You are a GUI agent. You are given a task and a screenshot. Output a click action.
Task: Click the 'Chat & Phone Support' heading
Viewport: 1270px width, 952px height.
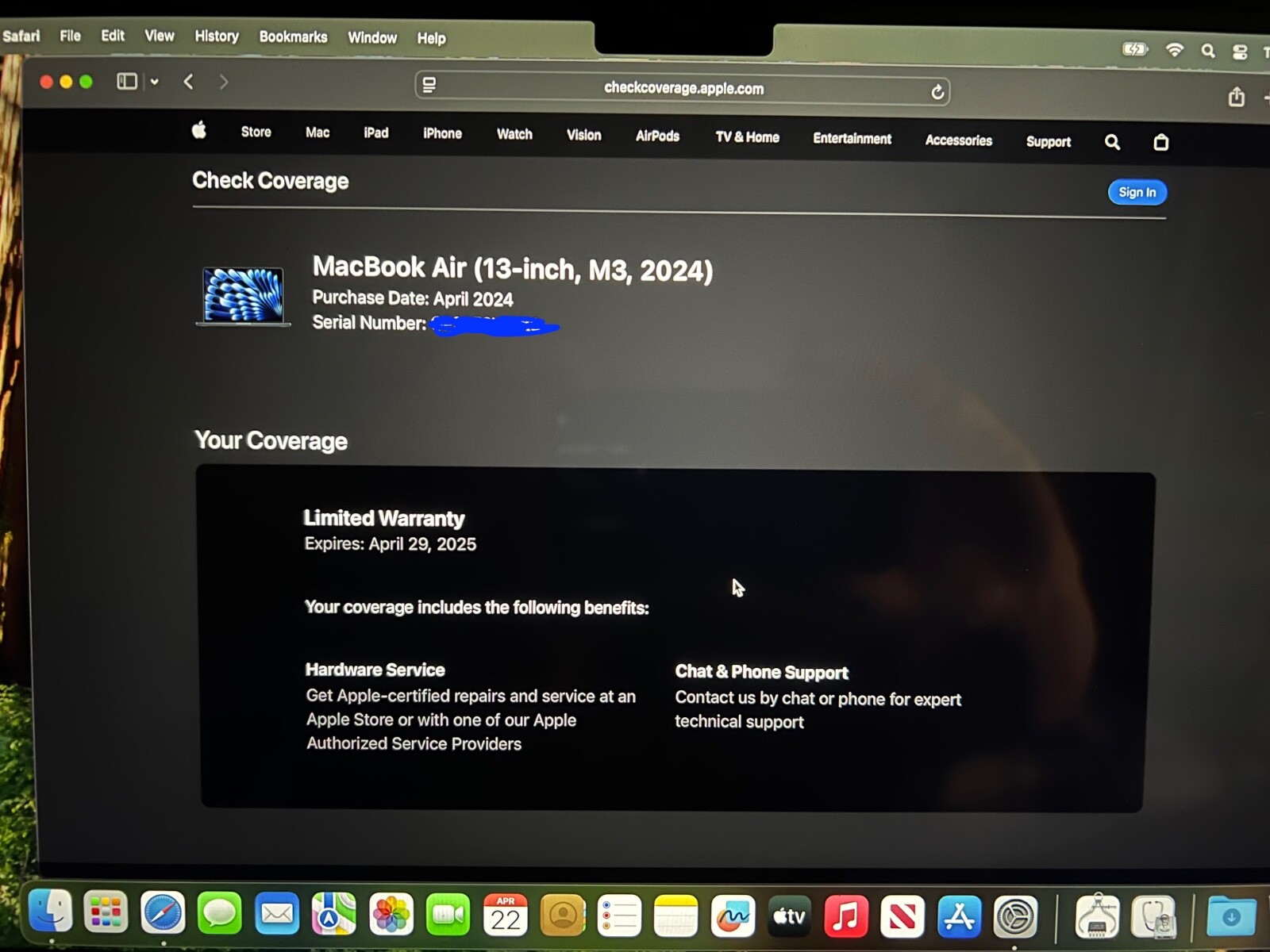click(761, 672)
